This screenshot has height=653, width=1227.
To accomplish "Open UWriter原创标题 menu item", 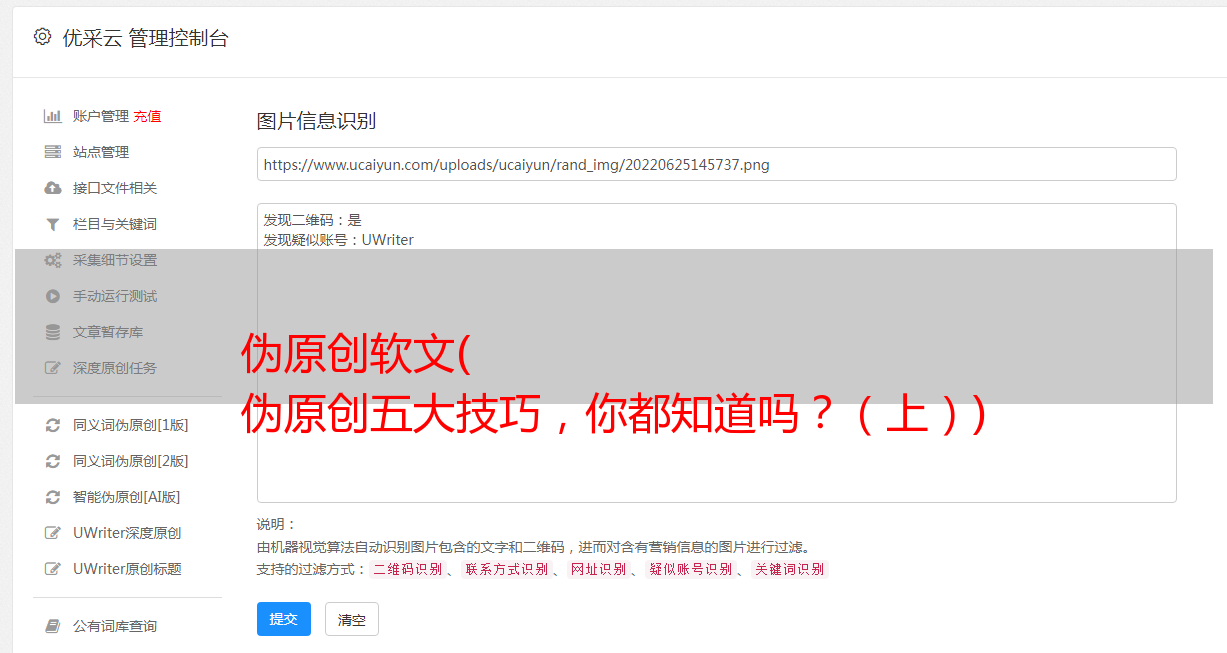I will coord(127,569).
